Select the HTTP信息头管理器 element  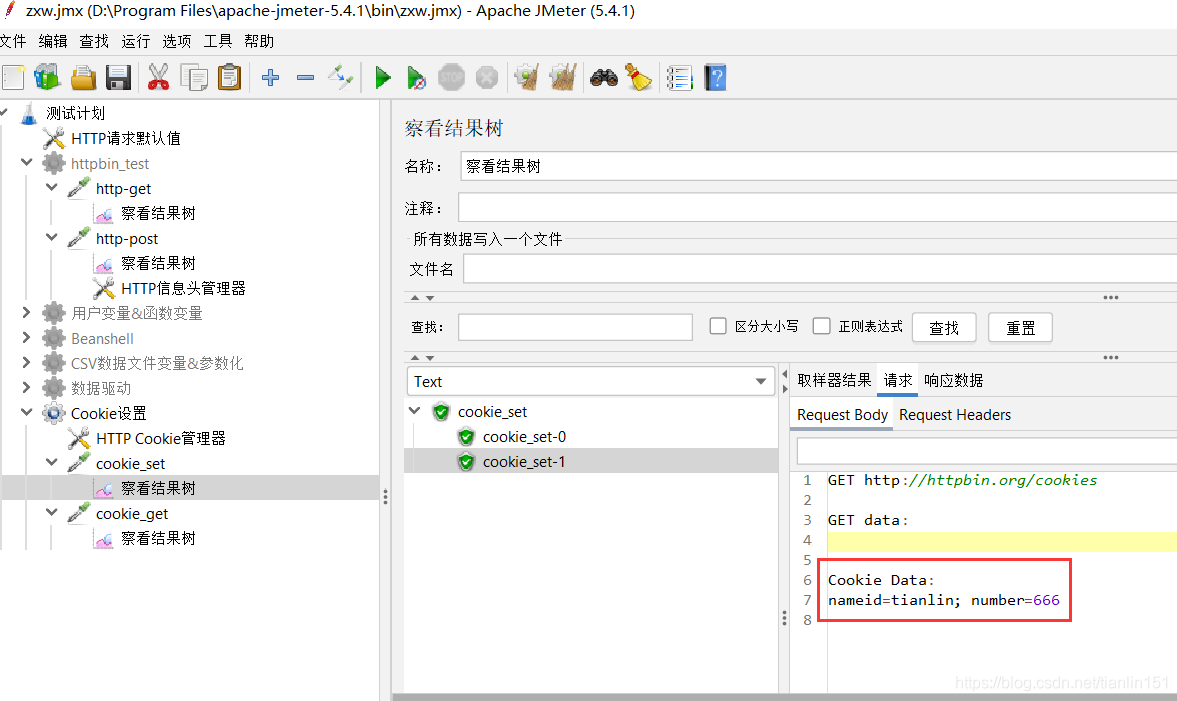[183, 288]
